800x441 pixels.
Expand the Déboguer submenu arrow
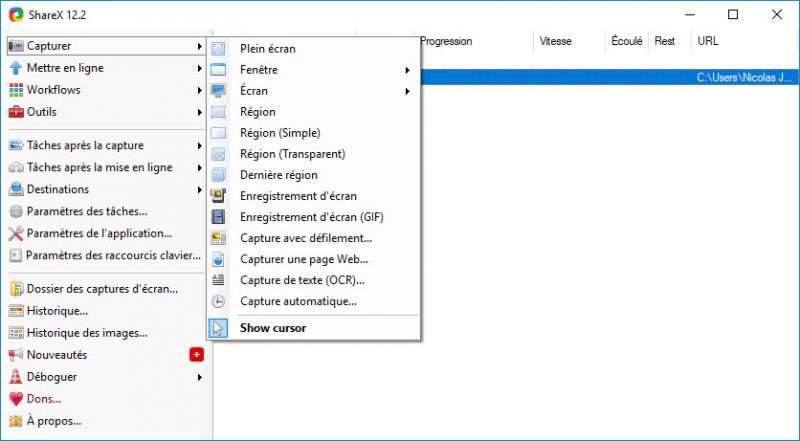199,377
